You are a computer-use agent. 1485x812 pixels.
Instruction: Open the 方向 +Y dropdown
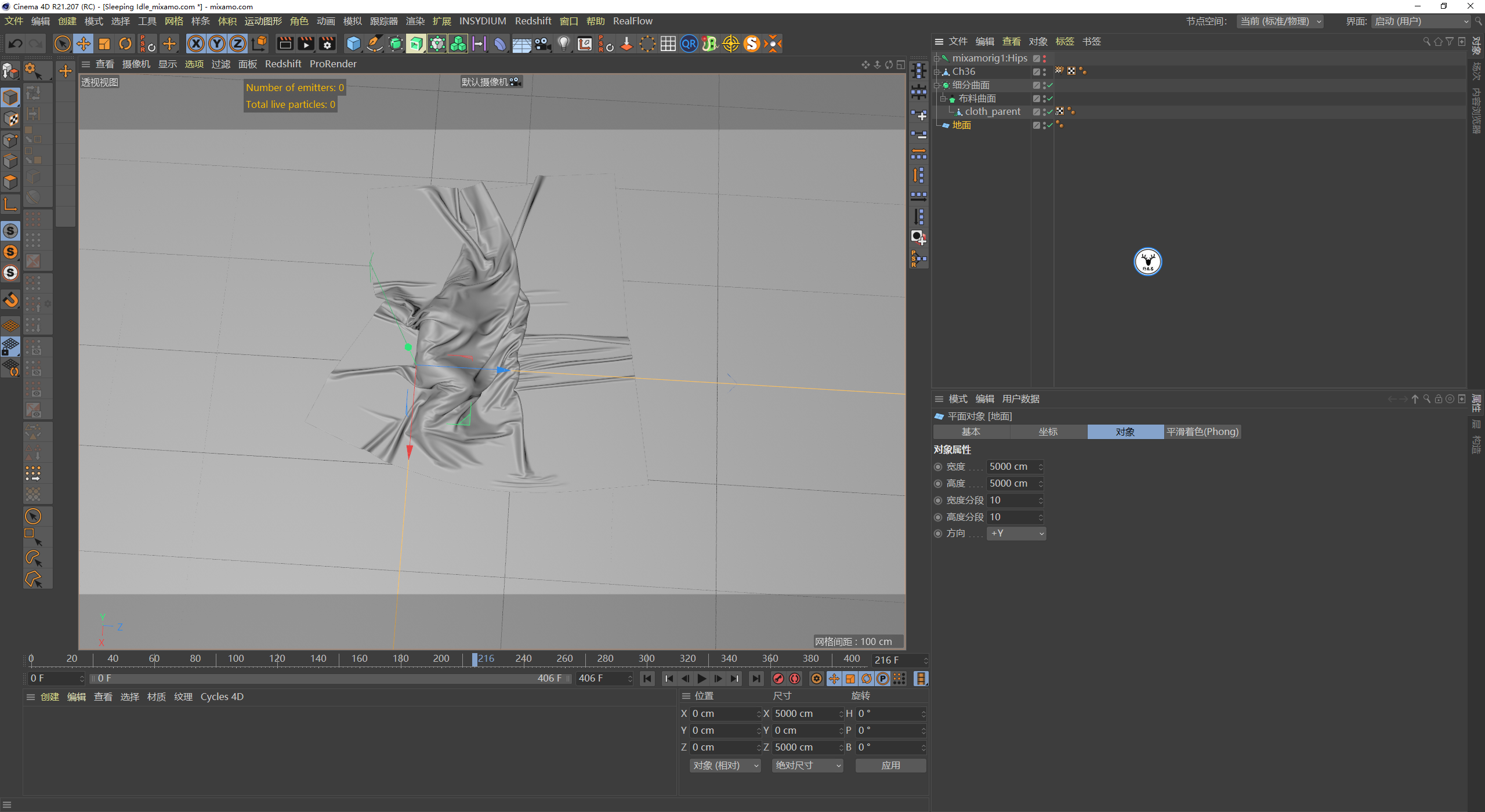[x=1016, y=534]
